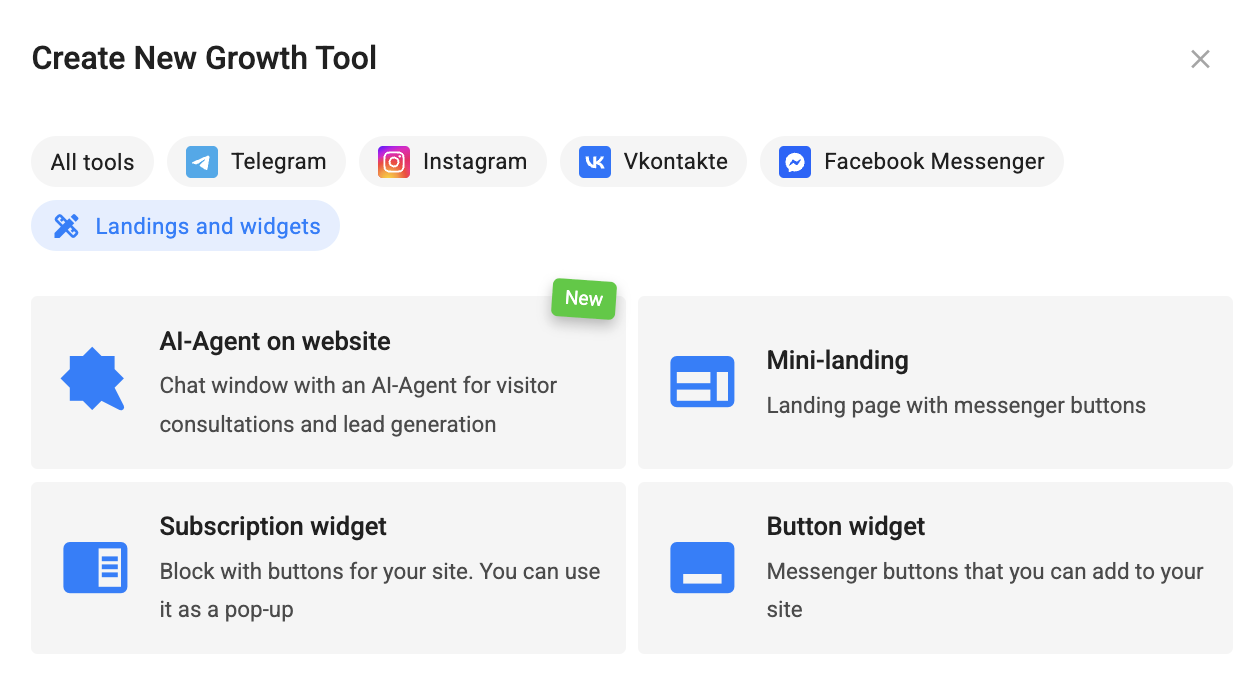Filter tools by Telegram

pos(256,162)
